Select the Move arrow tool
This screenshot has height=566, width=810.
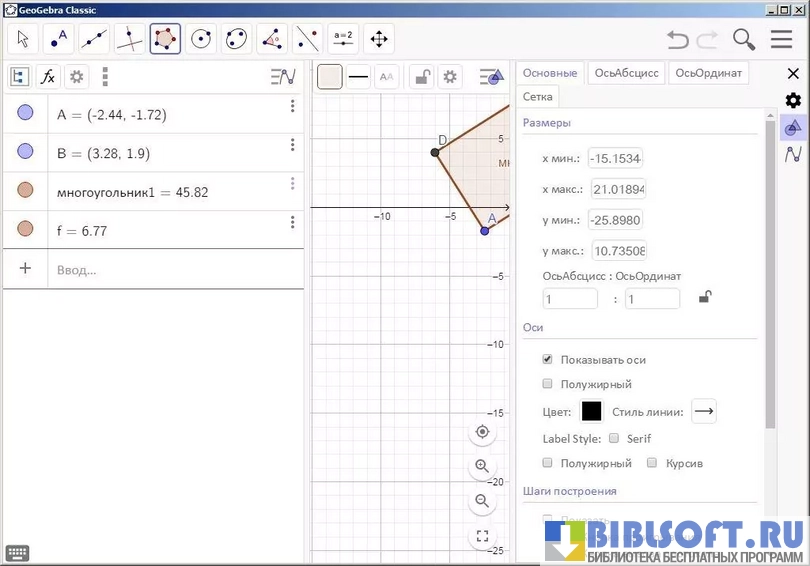(23, 39)
